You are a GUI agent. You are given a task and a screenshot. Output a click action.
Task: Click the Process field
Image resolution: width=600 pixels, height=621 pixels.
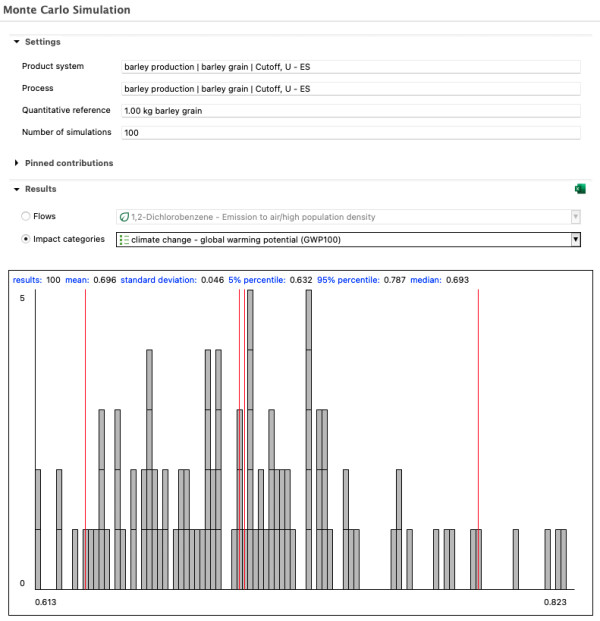[351, 89]
